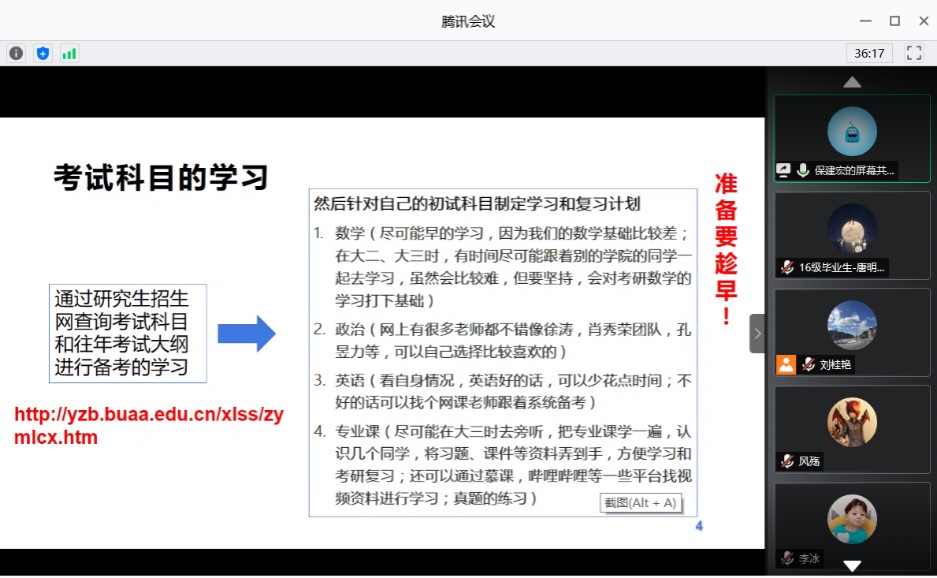
Task: Enter full screen mode
Action: [913, 53]
